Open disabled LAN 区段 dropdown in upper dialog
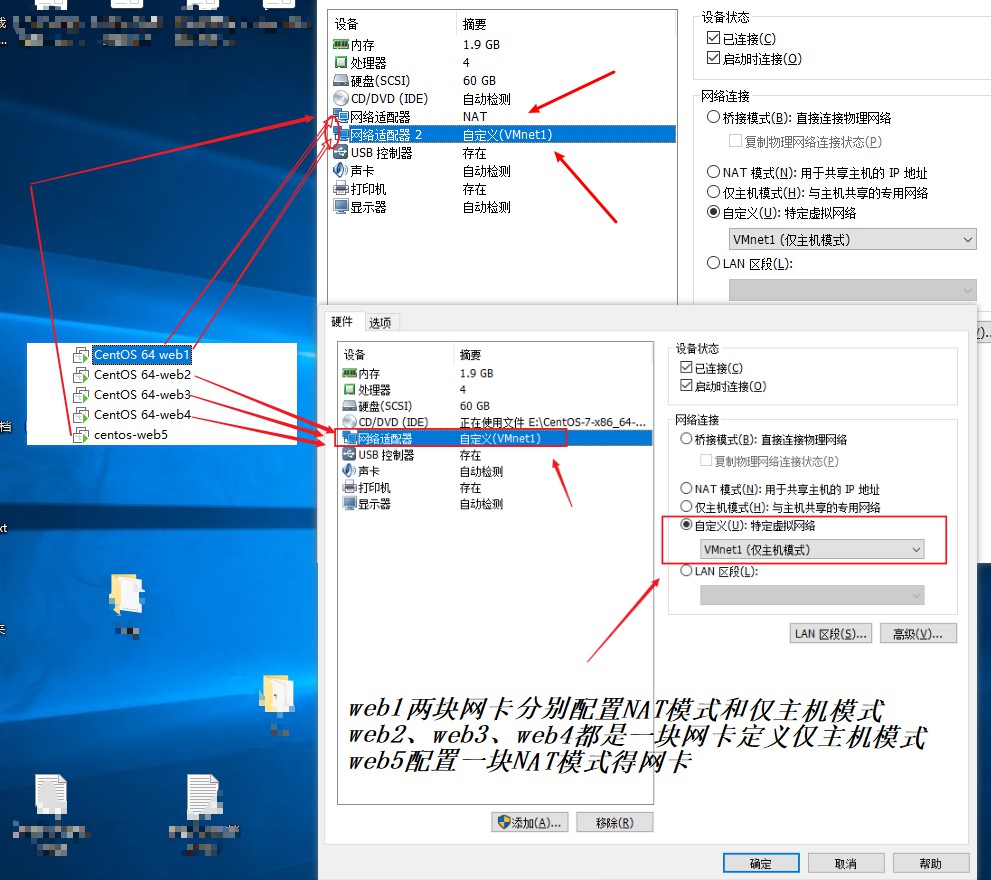The height and width of the screenshot is (880, 991). 853,290
